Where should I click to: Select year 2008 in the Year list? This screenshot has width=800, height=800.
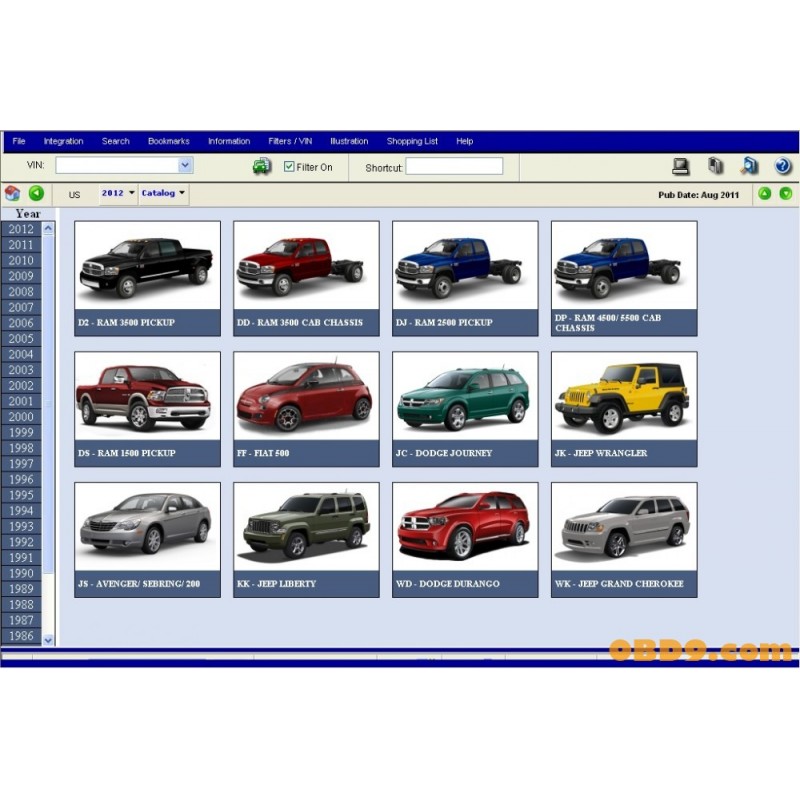click(x=21, y=292)
